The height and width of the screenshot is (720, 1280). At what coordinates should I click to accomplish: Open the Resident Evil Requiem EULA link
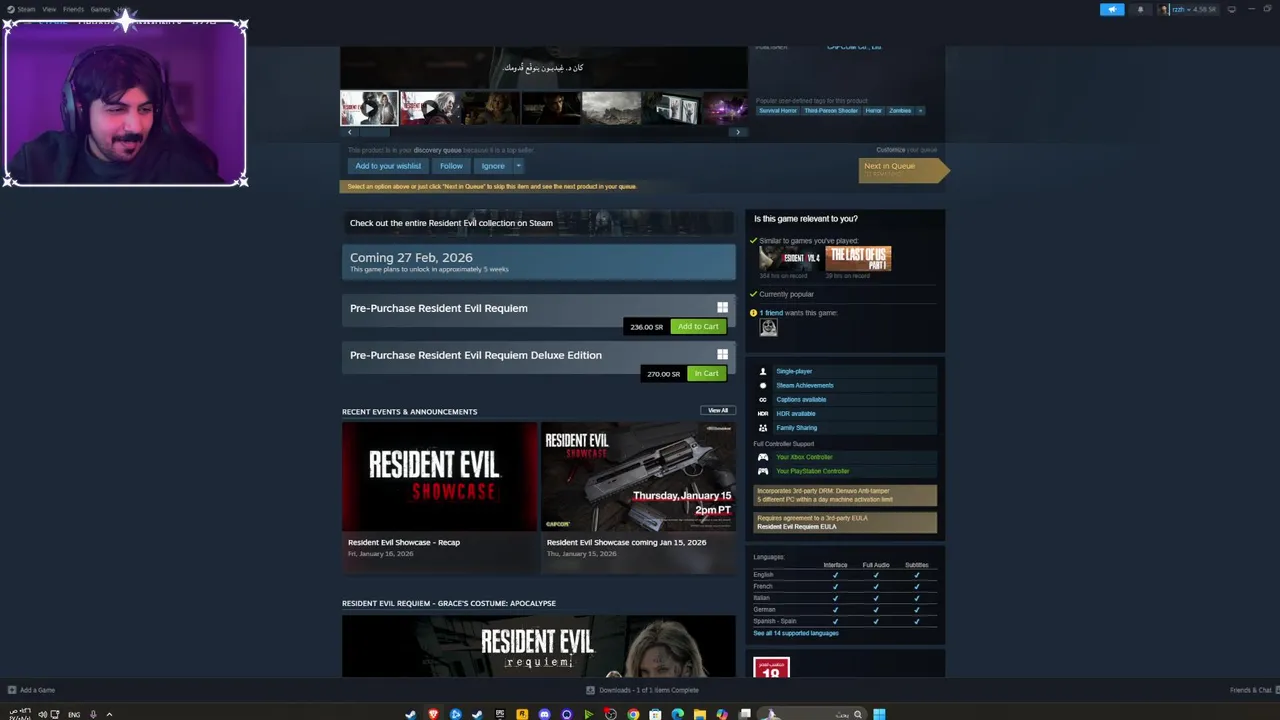coord(796,526)
